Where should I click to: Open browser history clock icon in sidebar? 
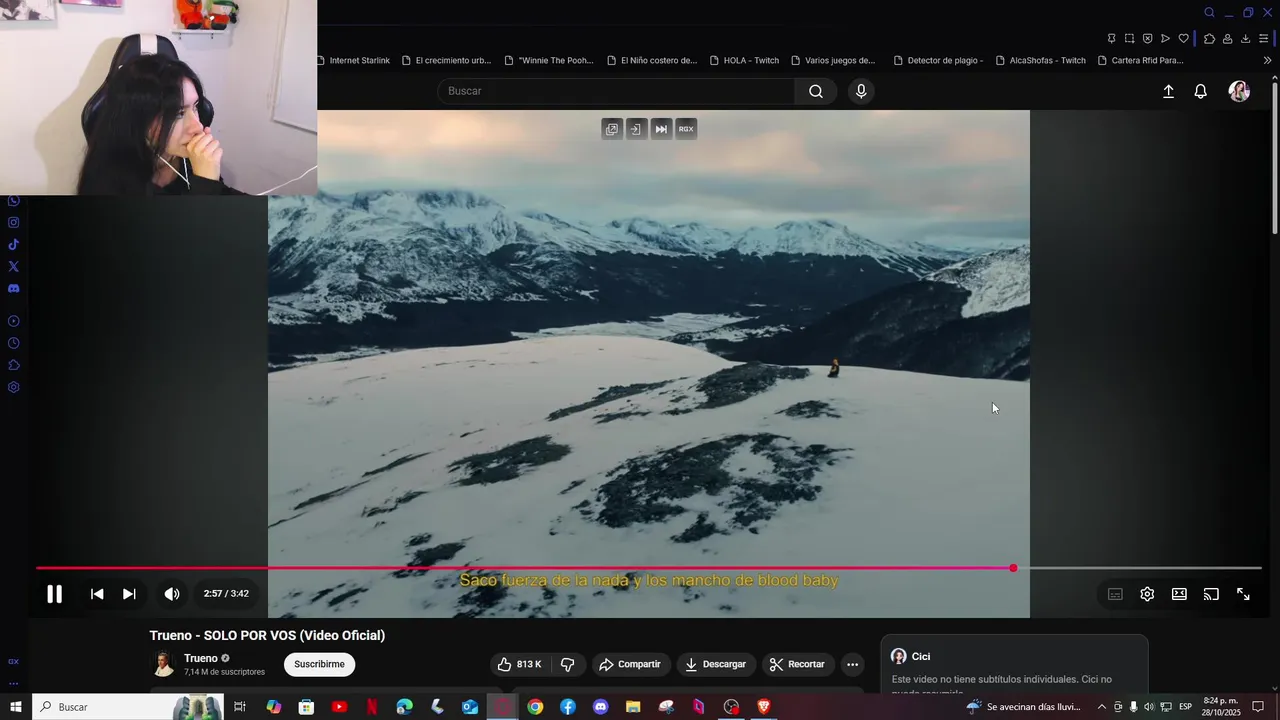point(14,343)
